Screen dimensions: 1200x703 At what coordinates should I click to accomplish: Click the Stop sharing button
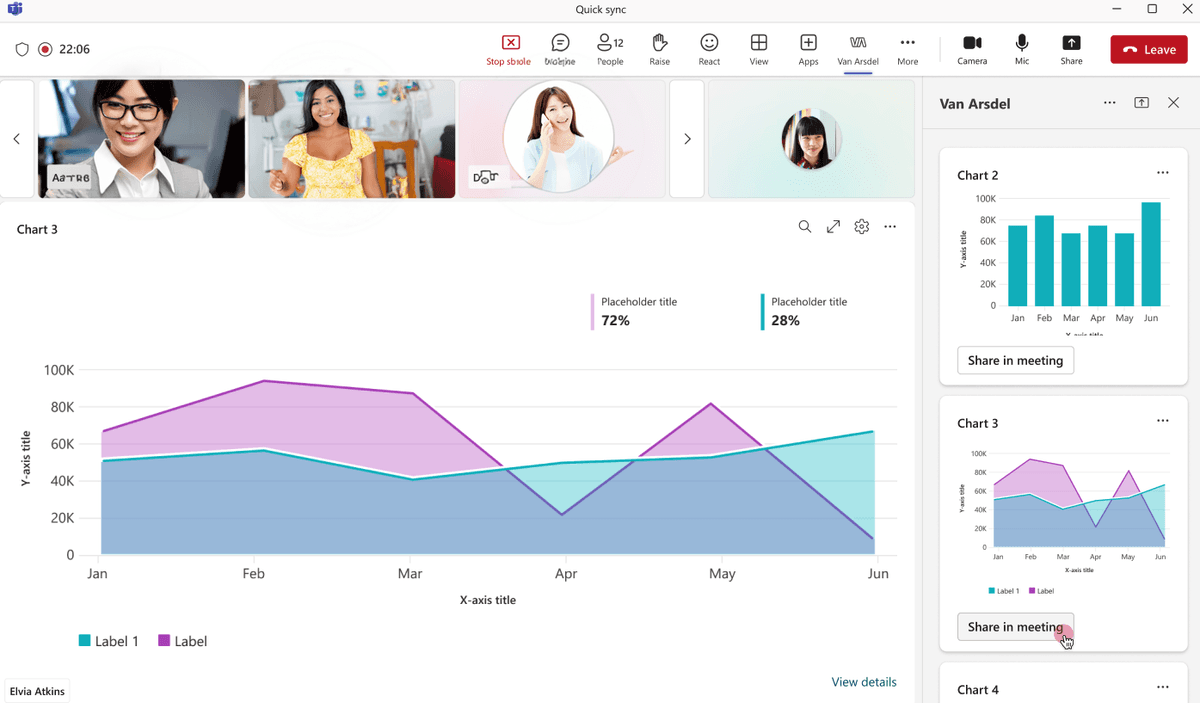pos(509,49)
